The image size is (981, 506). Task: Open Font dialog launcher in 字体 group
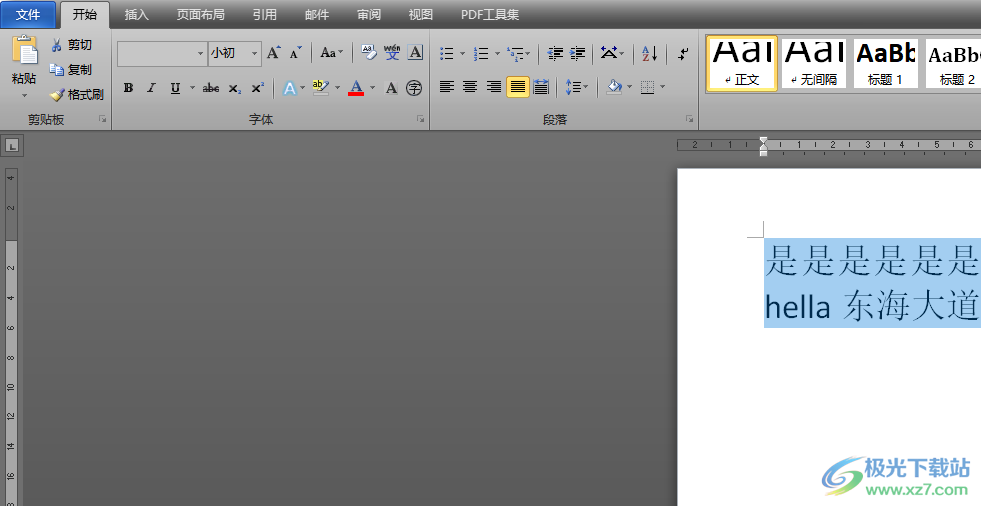tap(420, 119)
